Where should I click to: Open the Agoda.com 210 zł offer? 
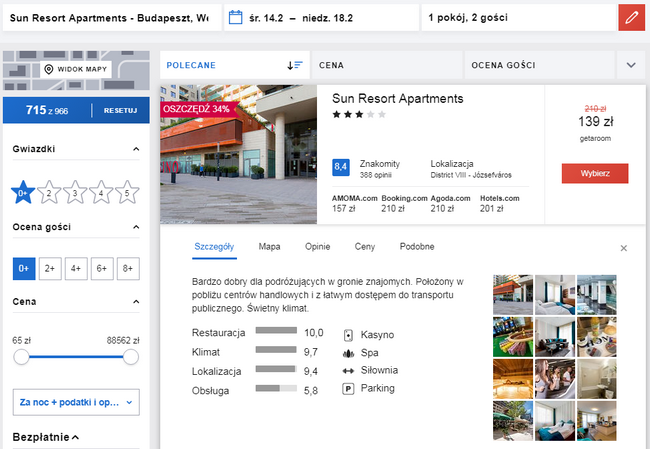coord(451,204)
